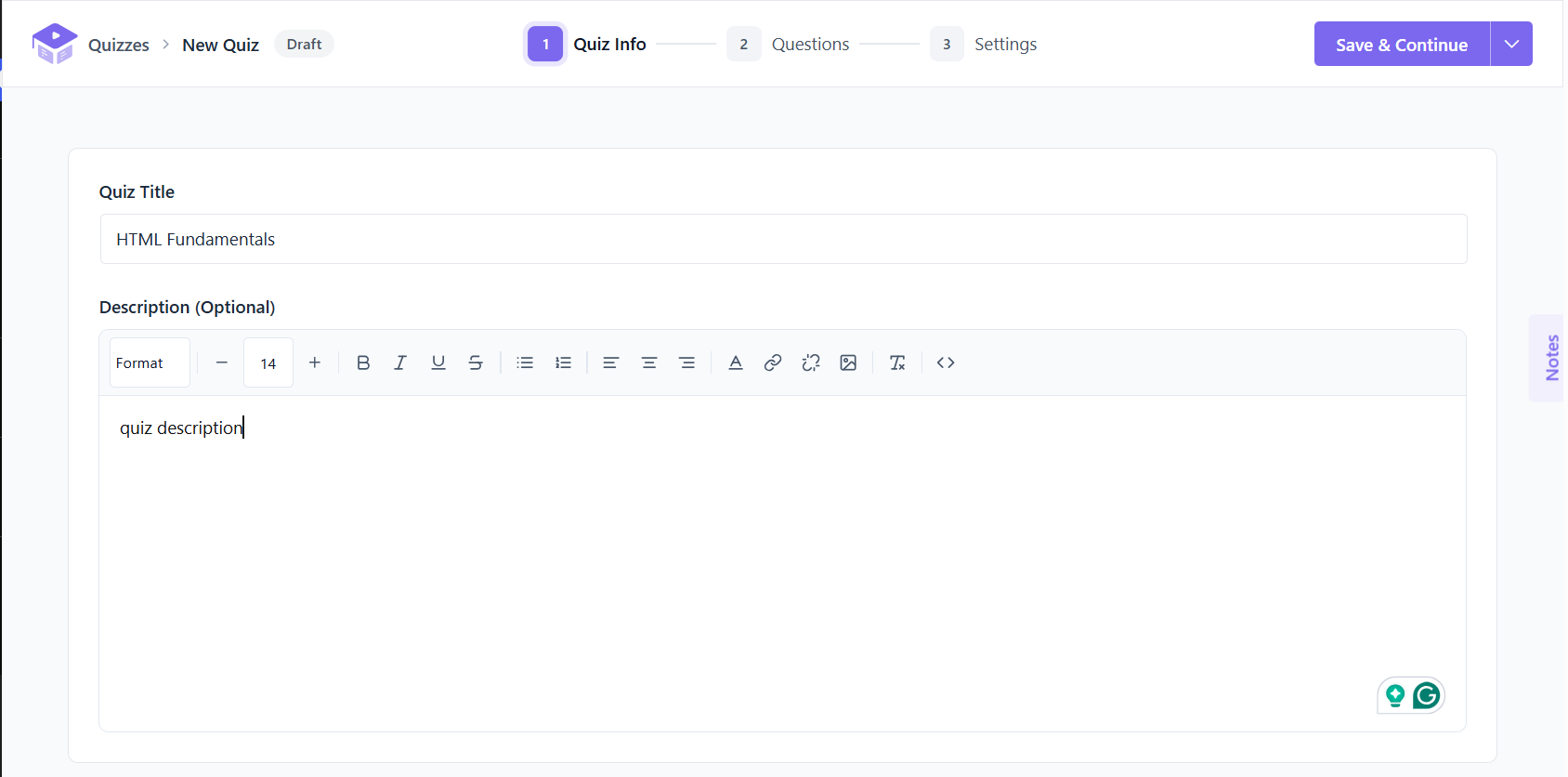
Task: Expand the Save & Continue dropdown arrow
Action: (x=1511, y=44)
